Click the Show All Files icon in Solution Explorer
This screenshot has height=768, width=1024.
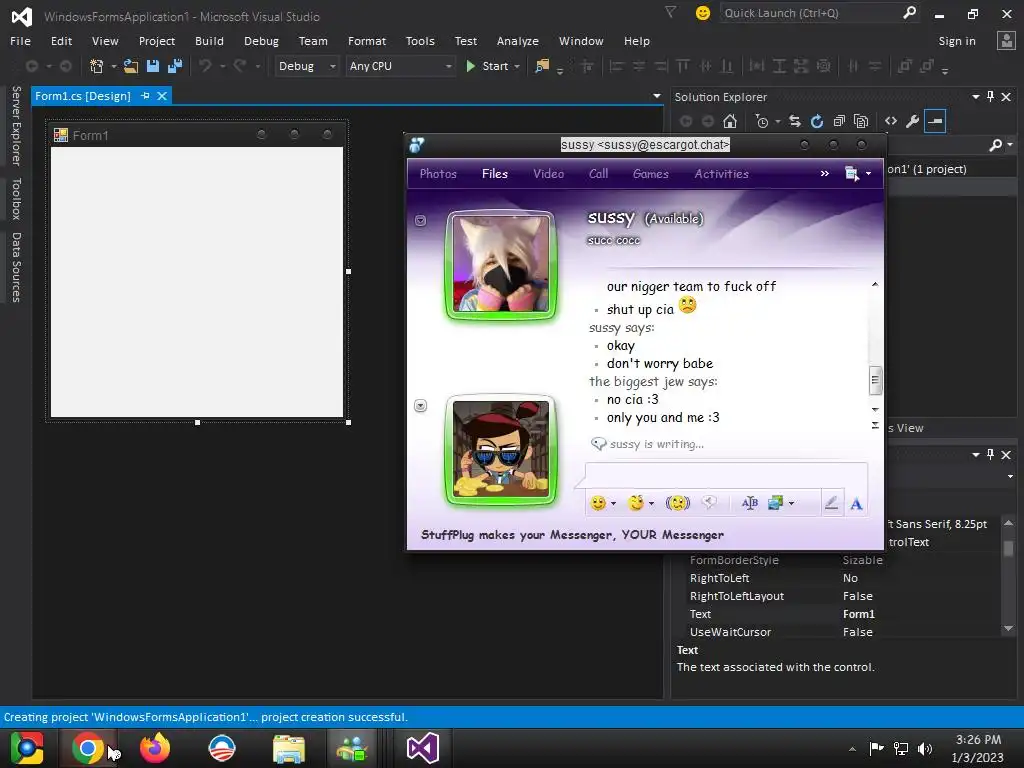coord(861,121)
